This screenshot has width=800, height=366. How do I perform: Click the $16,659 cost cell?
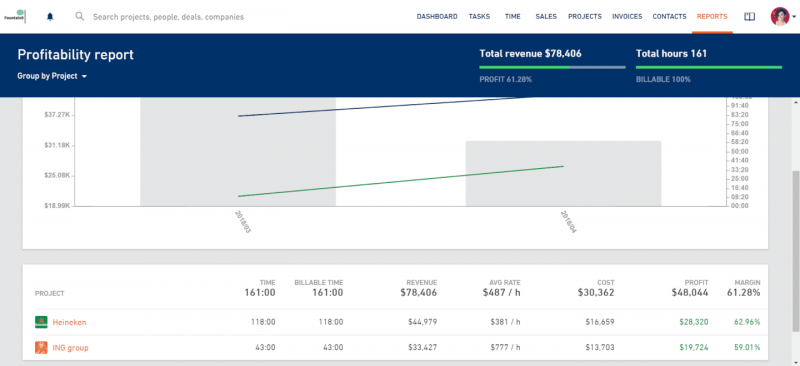pos(600,322)
